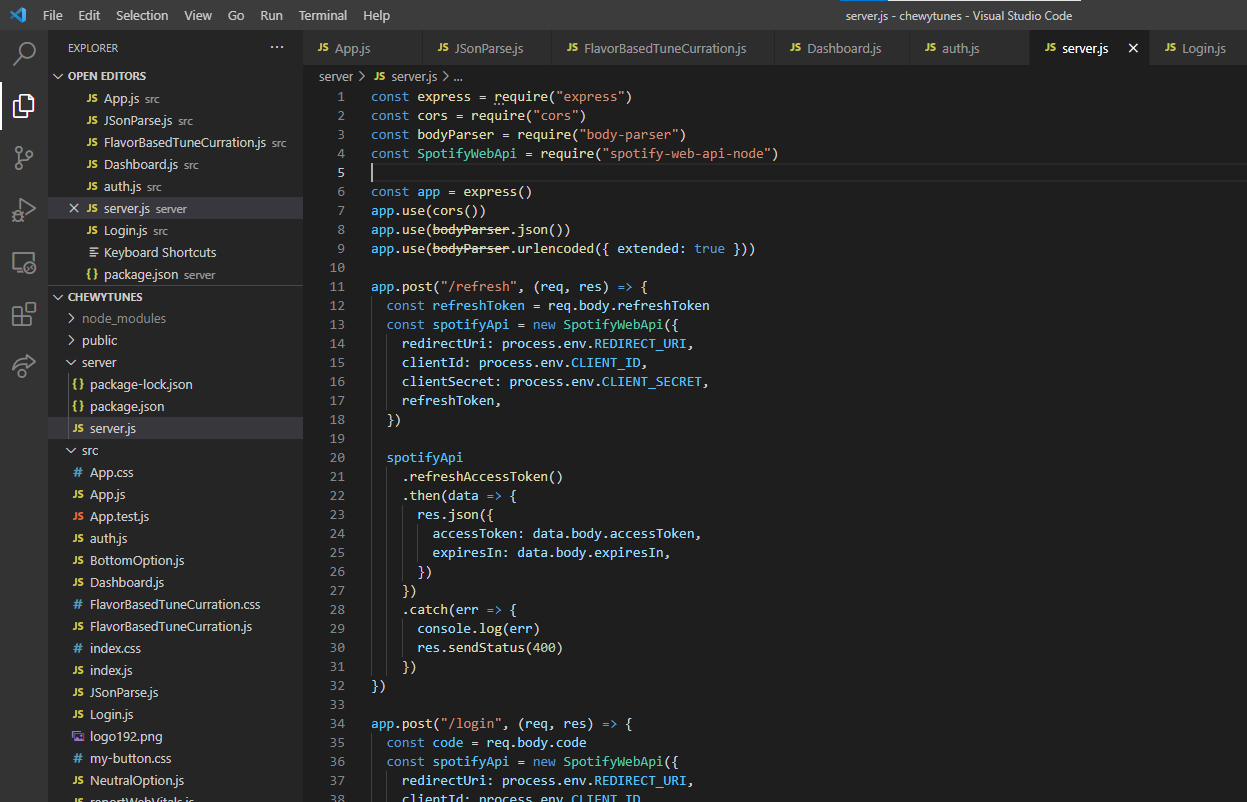Open the Remote Explorer icon
This screenshot has width=1247, height=802.
[24, 263]
